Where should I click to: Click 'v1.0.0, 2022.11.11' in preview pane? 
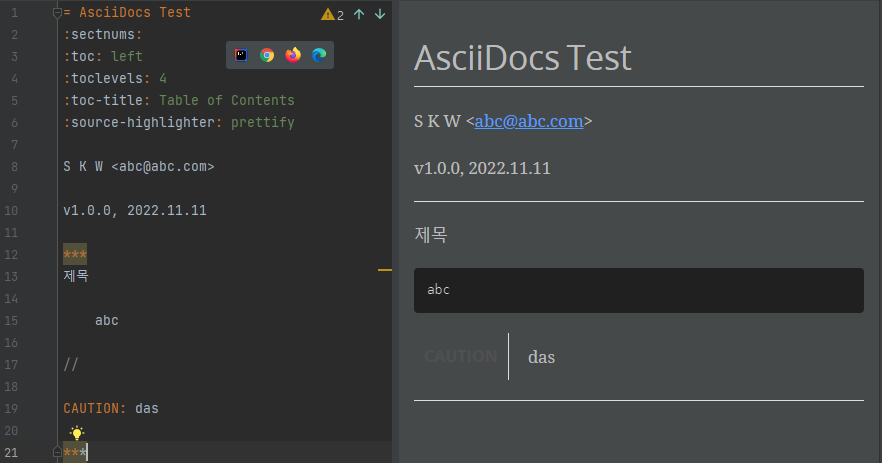[482, 168]
